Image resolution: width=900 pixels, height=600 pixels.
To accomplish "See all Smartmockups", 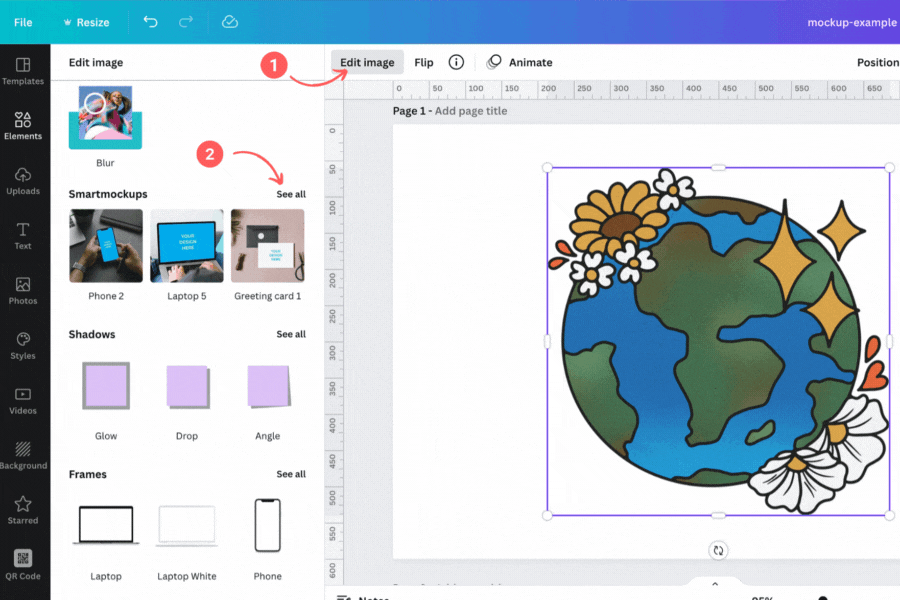I will click(x=291, y=194).
